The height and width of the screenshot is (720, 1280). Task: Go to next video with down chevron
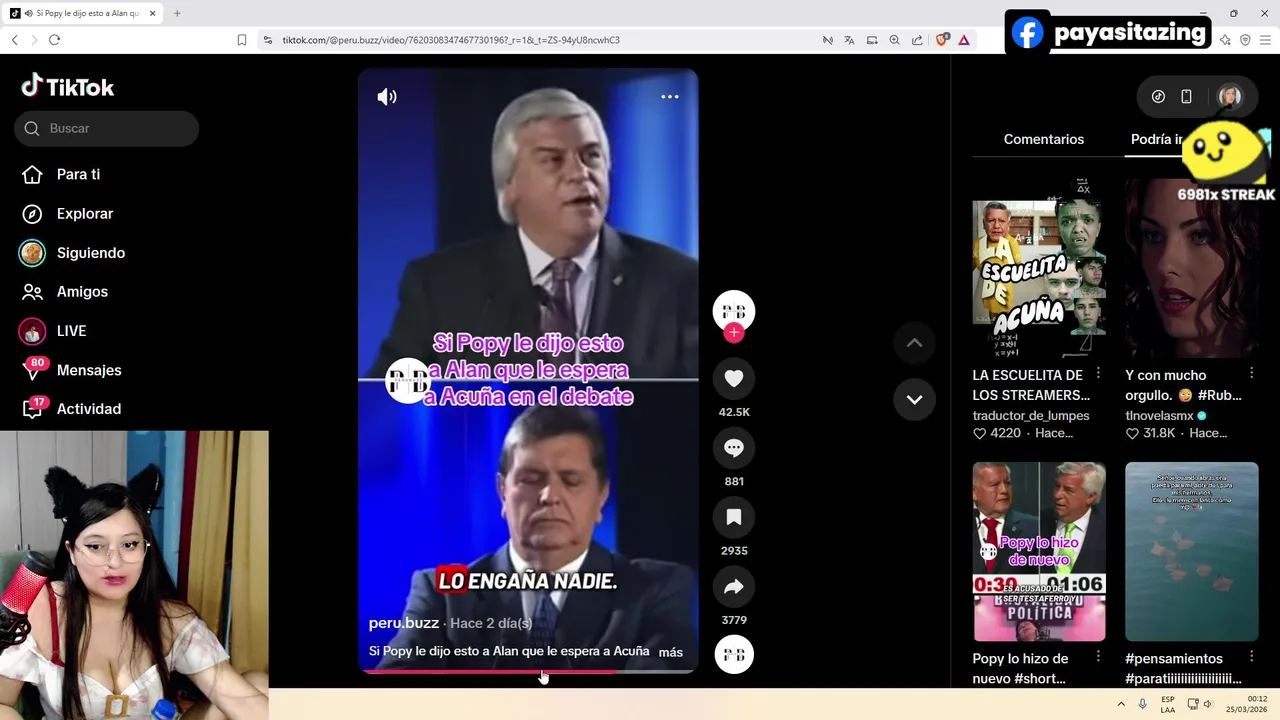tap(914, 399)
